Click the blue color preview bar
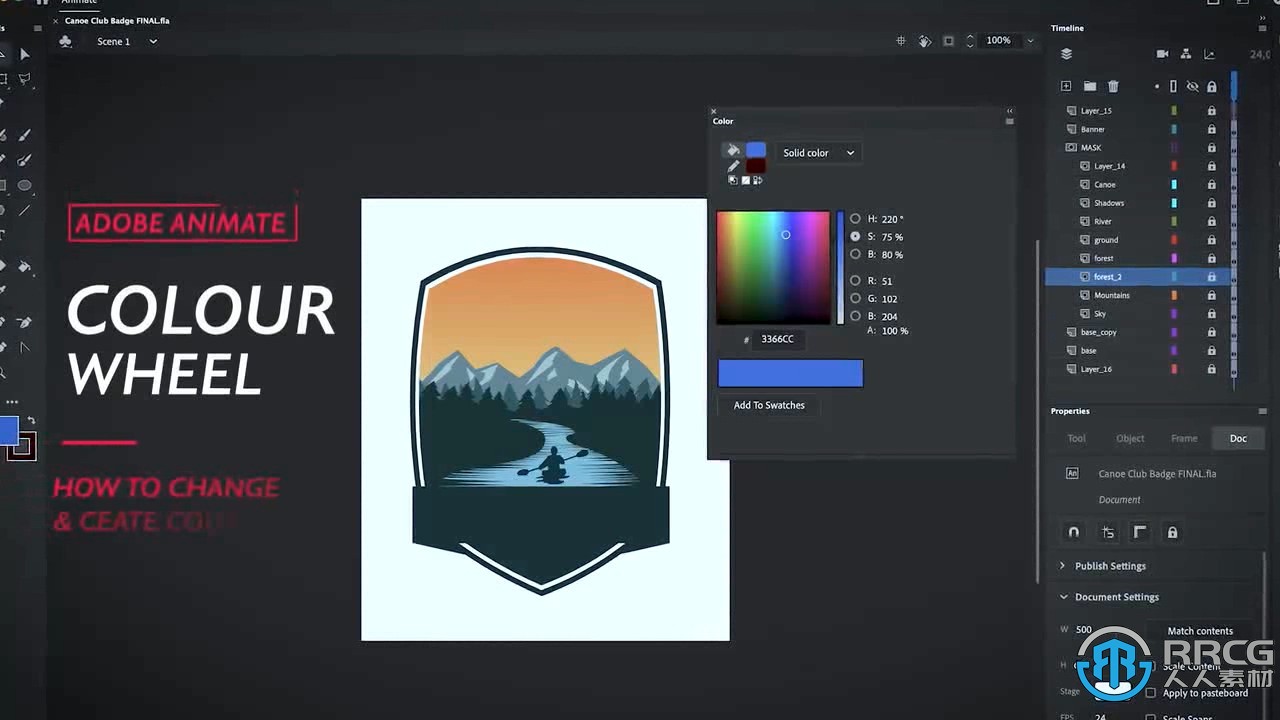Image resolution: width=1280 pixels, height=720 pixels. point(790,374)
